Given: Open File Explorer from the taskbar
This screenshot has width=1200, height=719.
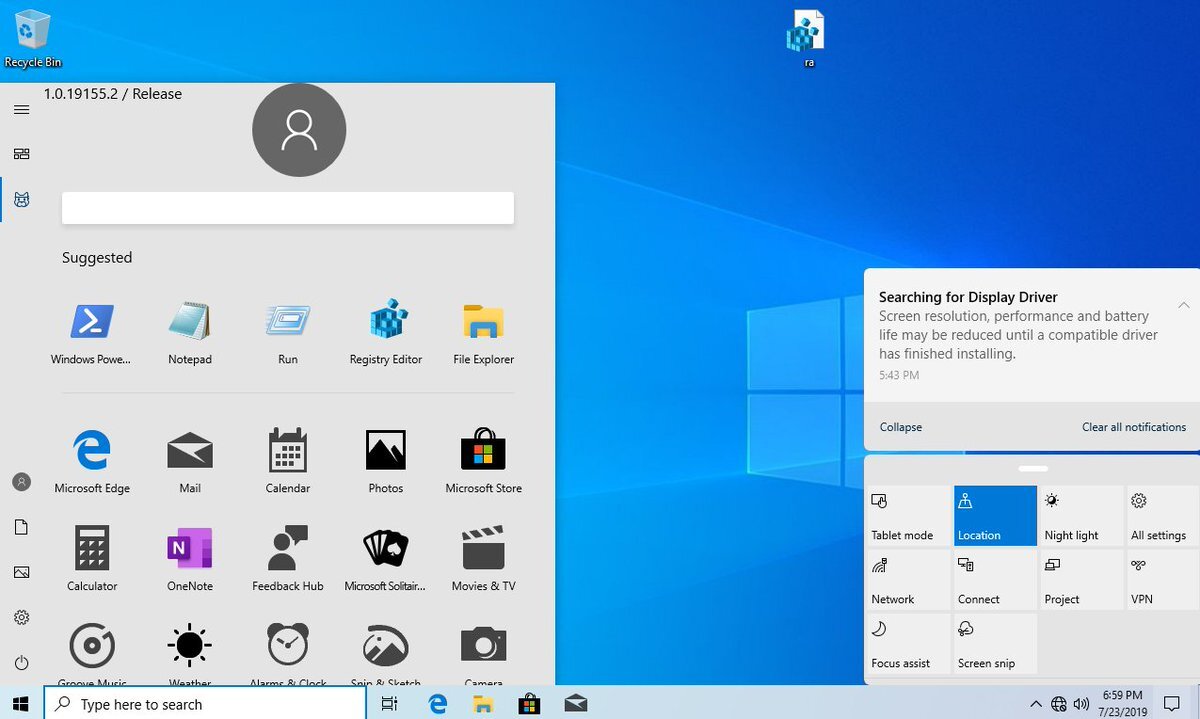Looking at the screenshot, I should pos(483,704).
